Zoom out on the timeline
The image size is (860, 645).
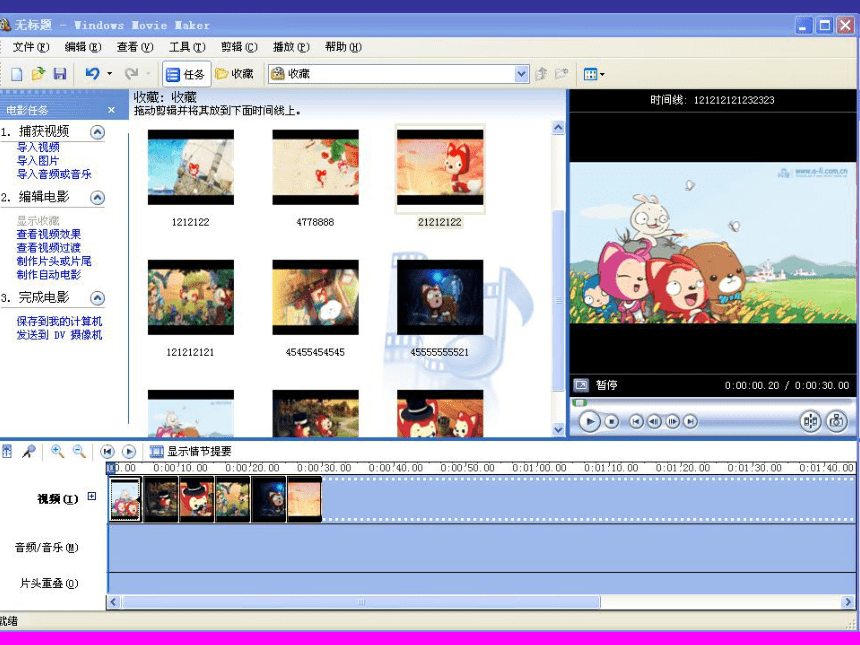point(79,451)
